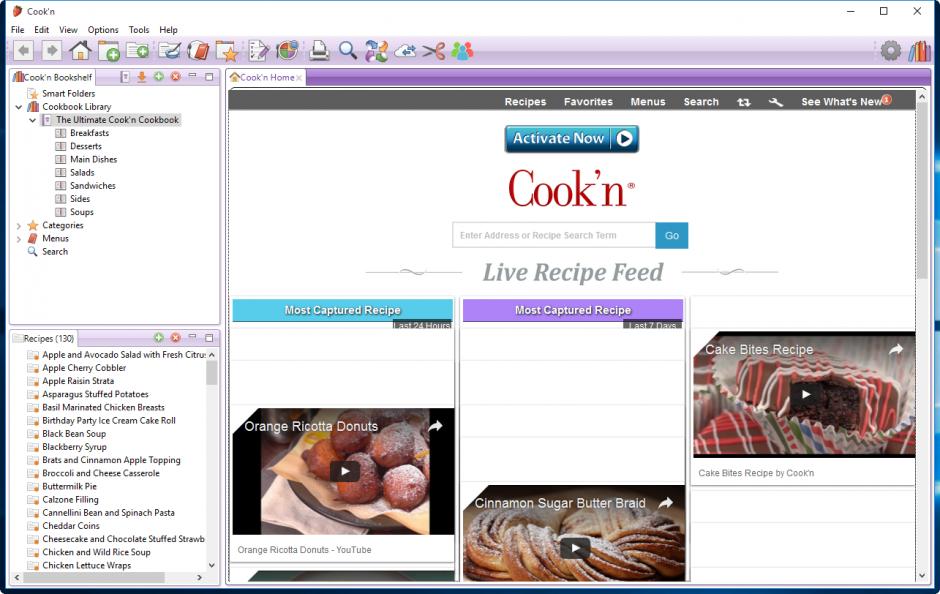Click the red delete button in Bookshelf header
Image resolution: width=940 pixels, height=594 pixels.
pyautogui.click(x=175, y=77)
